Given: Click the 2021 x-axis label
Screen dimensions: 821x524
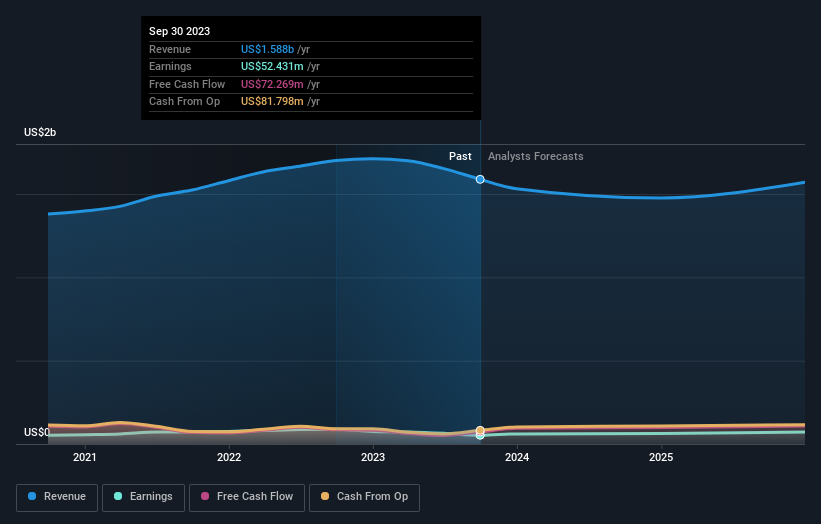Looking at the screenshot, I should 85,457.
